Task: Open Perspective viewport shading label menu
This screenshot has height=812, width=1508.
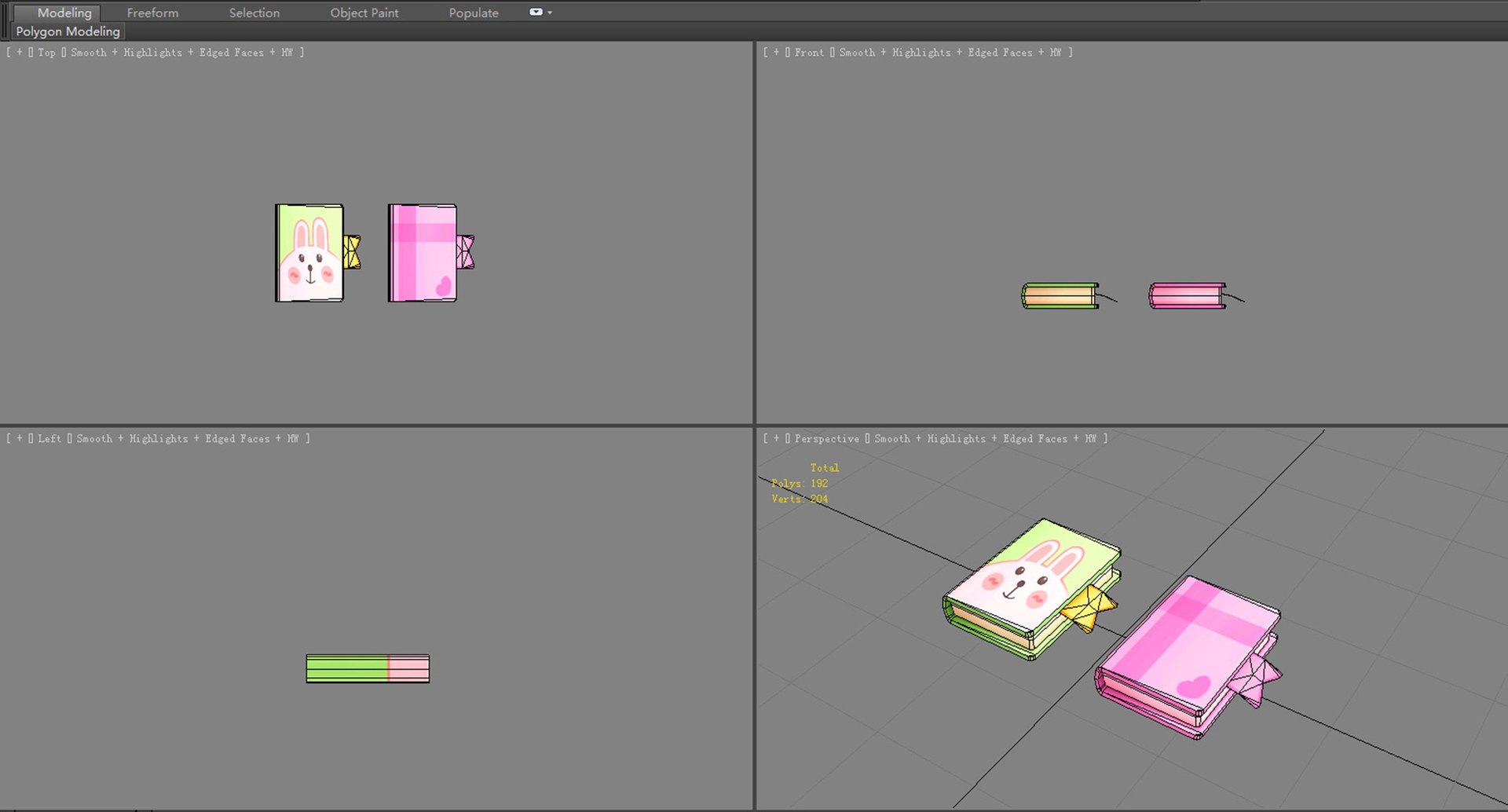Action: (985, 439)
